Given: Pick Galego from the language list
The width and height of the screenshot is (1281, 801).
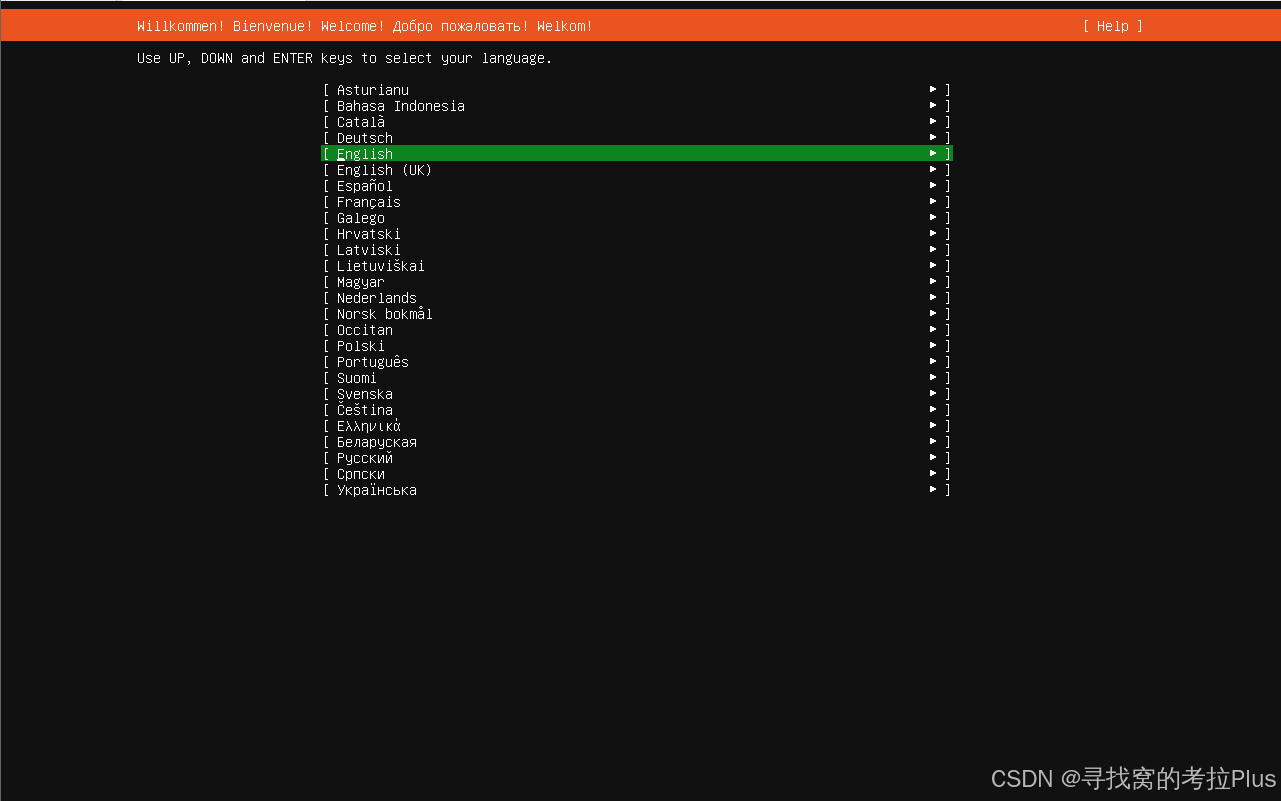Looking at the screenshot, I should click(x=637, y=218).
